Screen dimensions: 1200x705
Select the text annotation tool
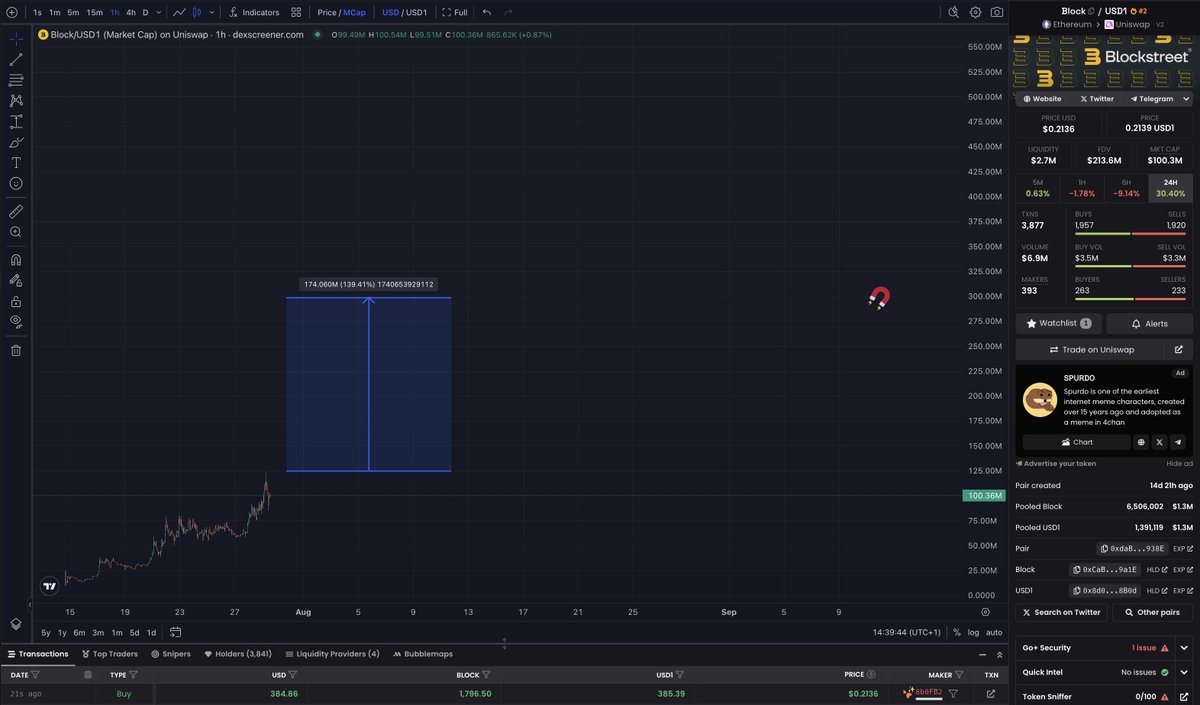[16, 163]
